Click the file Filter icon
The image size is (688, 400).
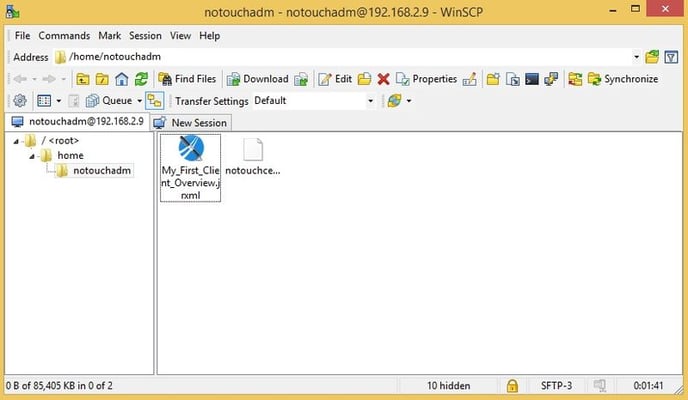click(671, 57)
